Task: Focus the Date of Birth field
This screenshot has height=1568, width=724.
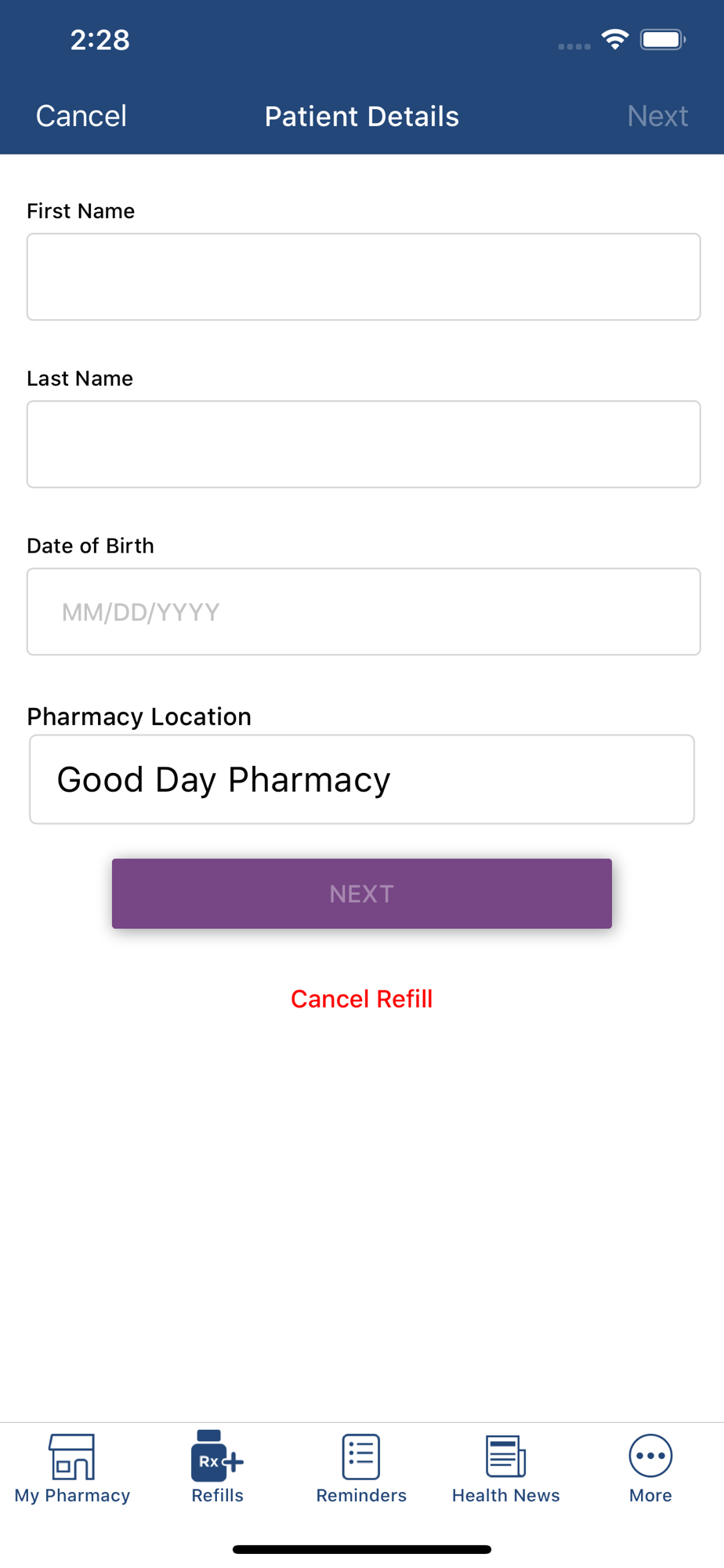Action: tap(364, 612)
